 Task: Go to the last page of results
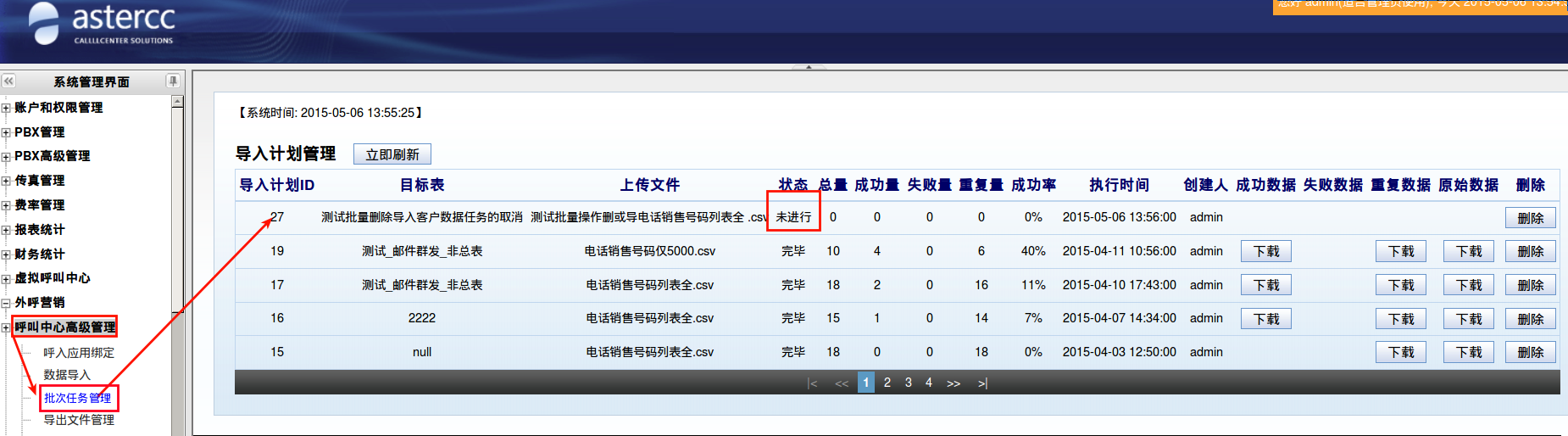[x=982, y=383]
